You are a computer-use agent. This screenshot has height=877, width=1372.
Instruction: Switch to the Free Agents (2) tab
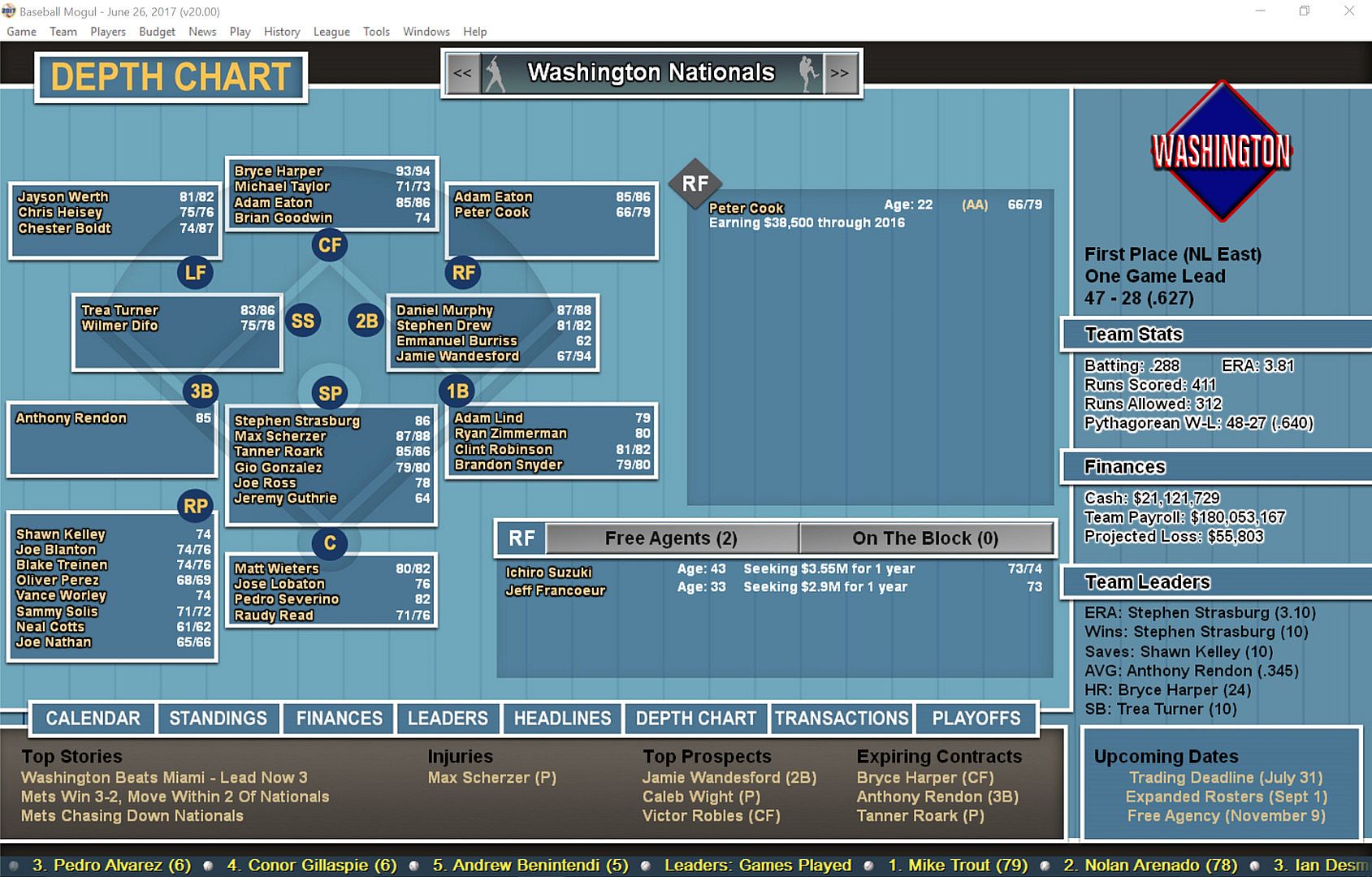671,538
